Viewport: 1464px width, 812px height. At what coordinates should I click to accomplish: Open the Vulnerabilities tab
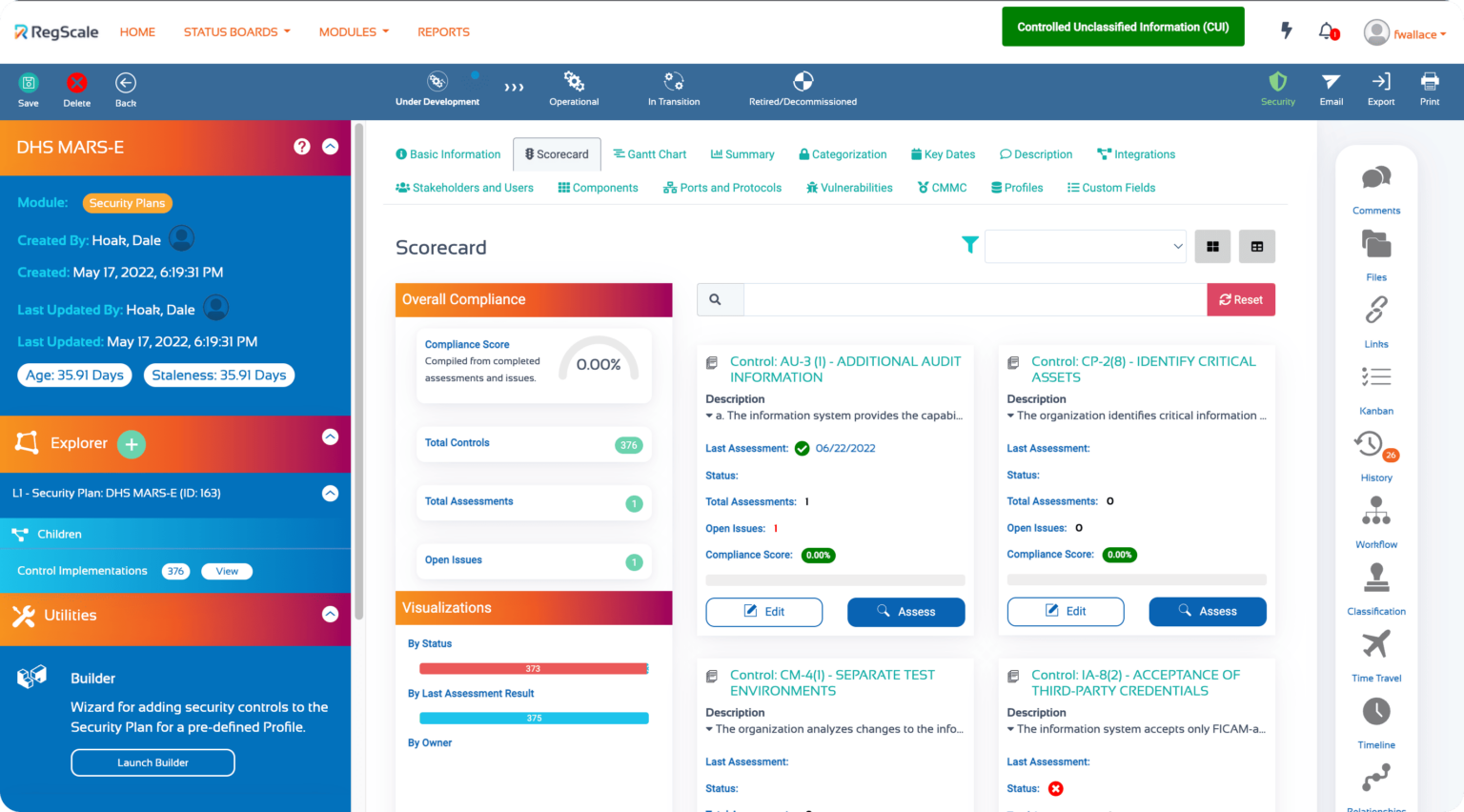849,187
